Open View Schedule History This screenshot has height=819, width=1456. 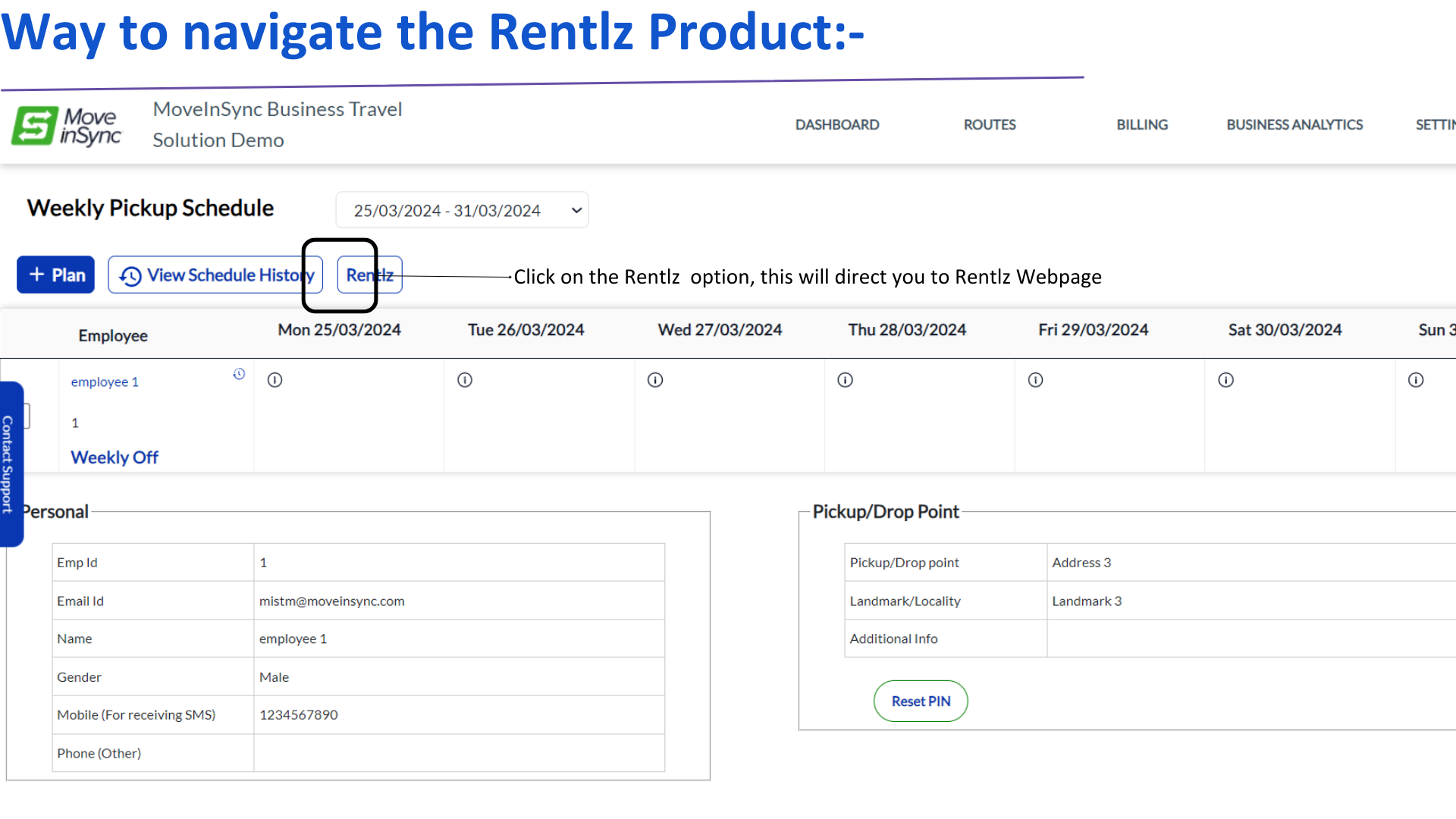[x=215, y=275]
